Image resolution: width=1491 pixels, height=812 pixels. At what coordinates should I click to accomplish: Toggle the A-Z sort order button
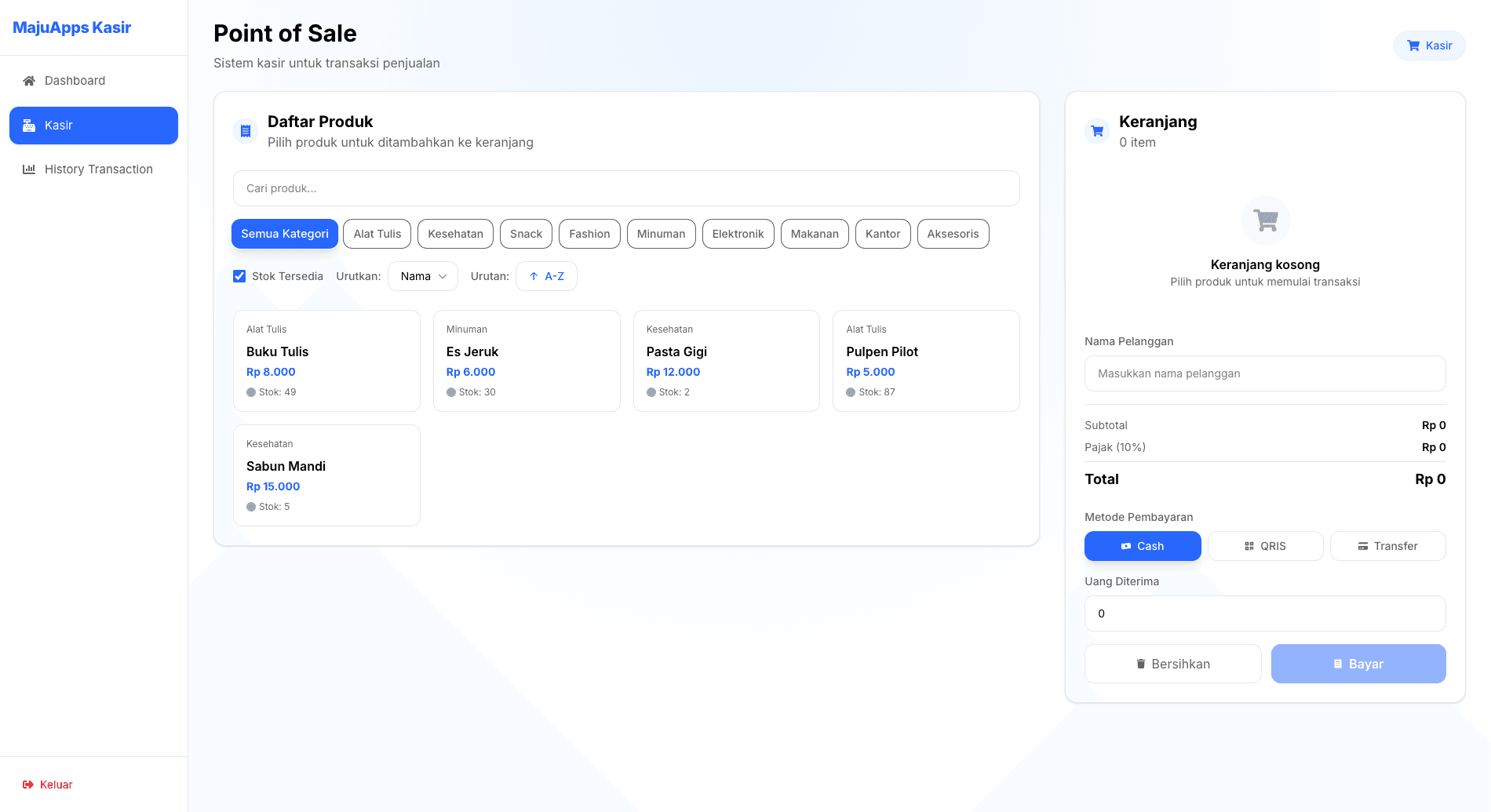(546, 276)
